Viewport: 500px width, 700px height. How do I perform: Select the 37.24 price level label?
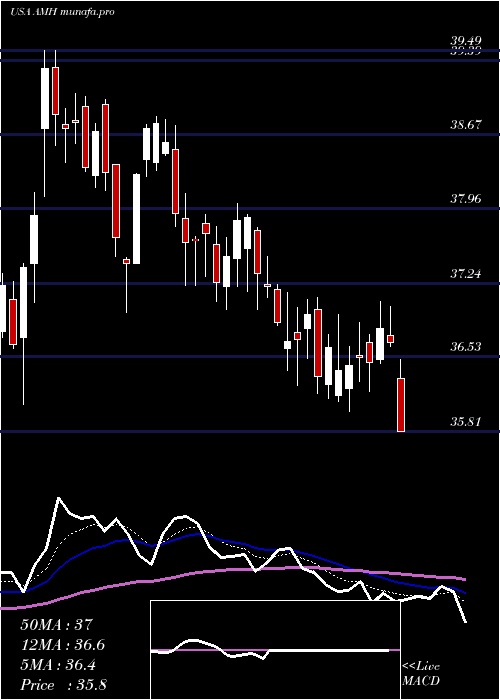click(466, 273)
